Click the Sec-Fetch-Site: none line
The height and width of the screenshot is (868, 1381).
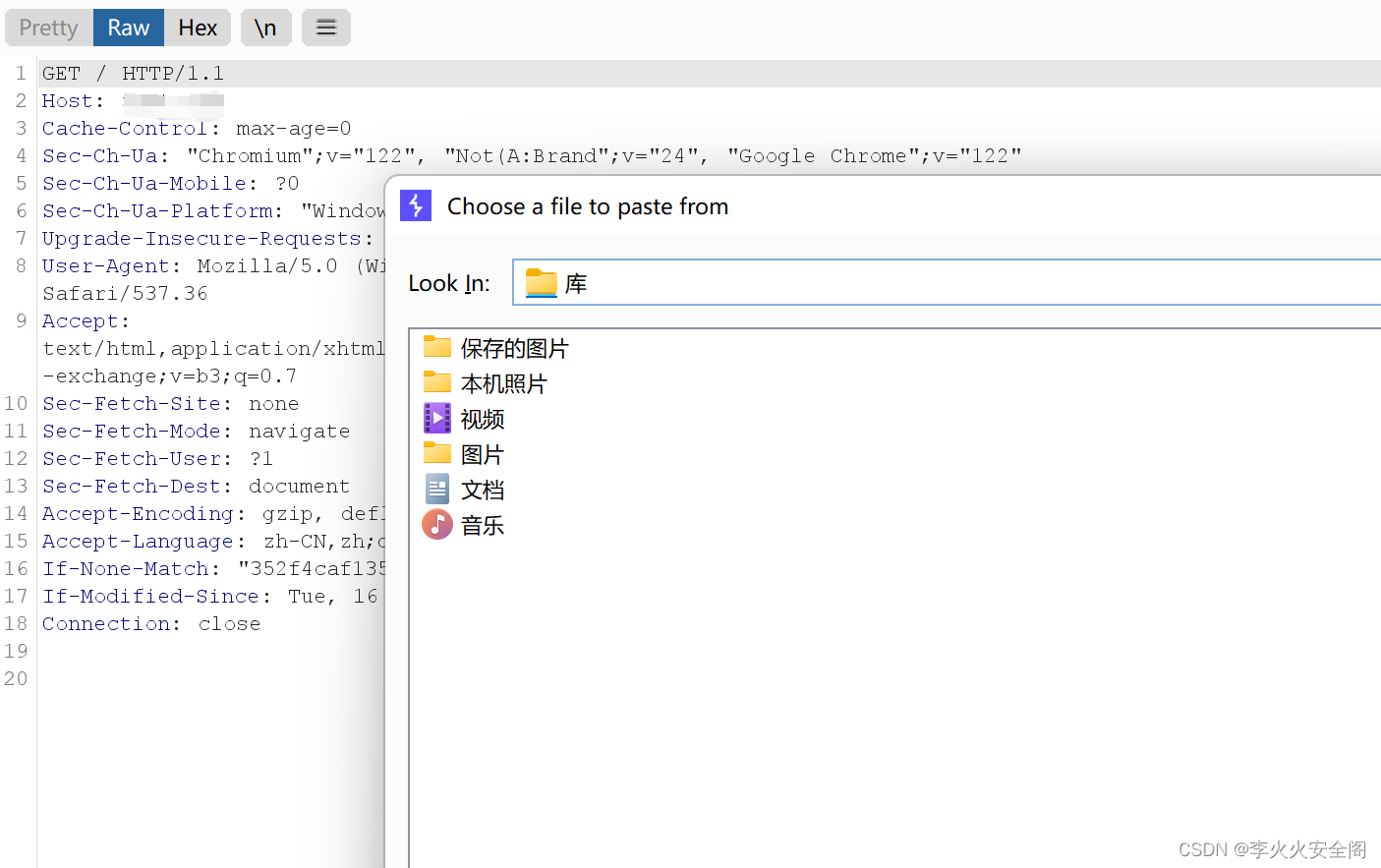tap(170, 404)
